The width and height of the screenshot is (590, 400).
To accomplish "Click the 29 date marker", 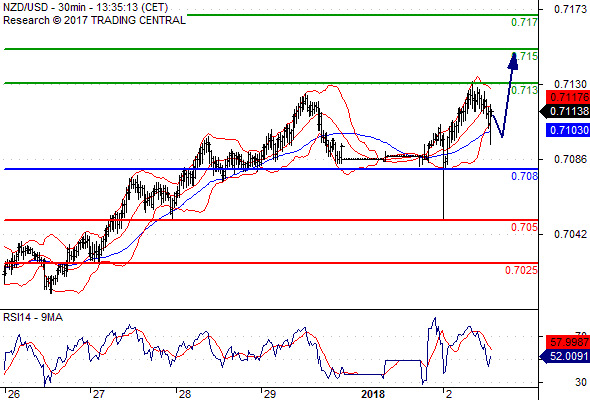I will click(270, 394).
